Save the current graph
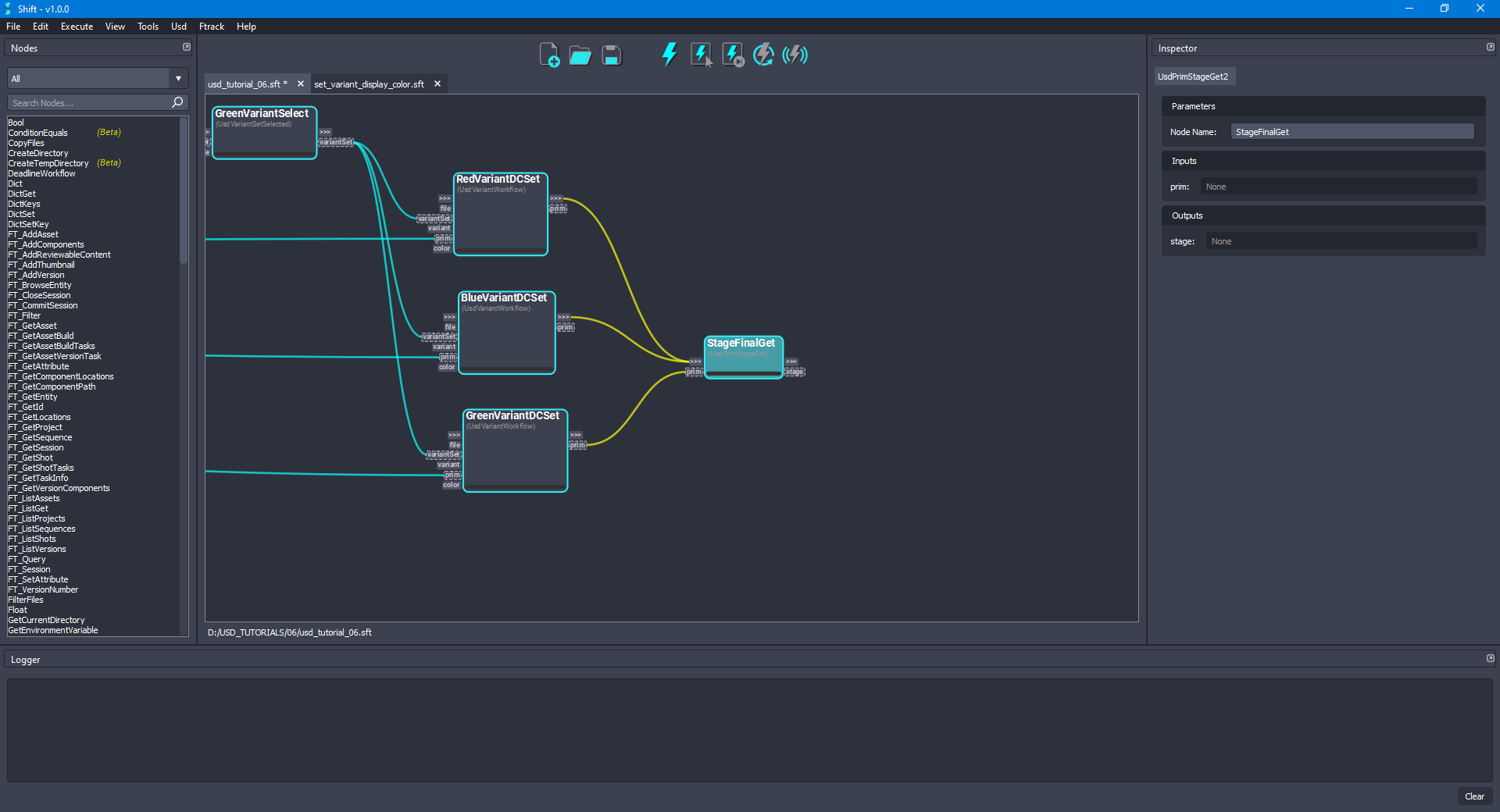The height and width of the screenshot is (812, 1500). [611, 55]
